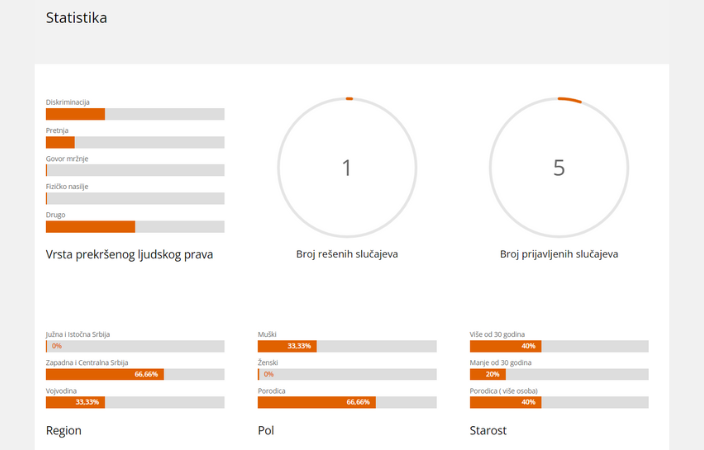
Task: Click the Drugo progress bar
Action: [x=135, y=227]
